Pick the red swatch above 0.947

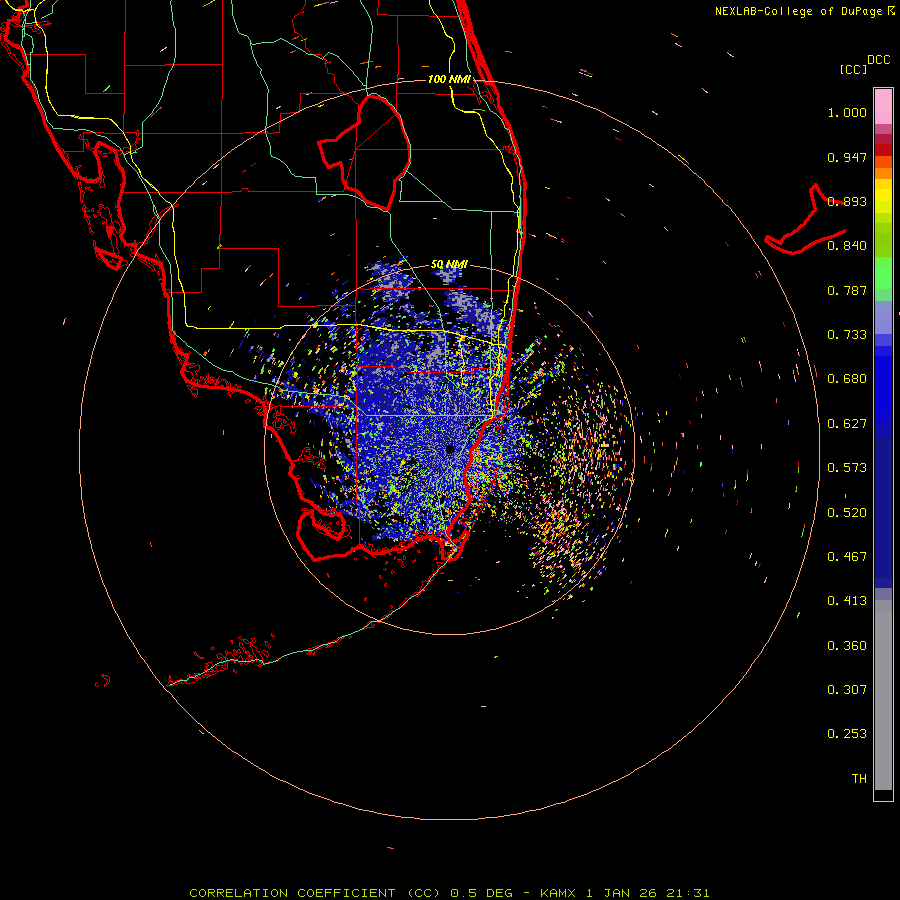click(x=883, y=150)
